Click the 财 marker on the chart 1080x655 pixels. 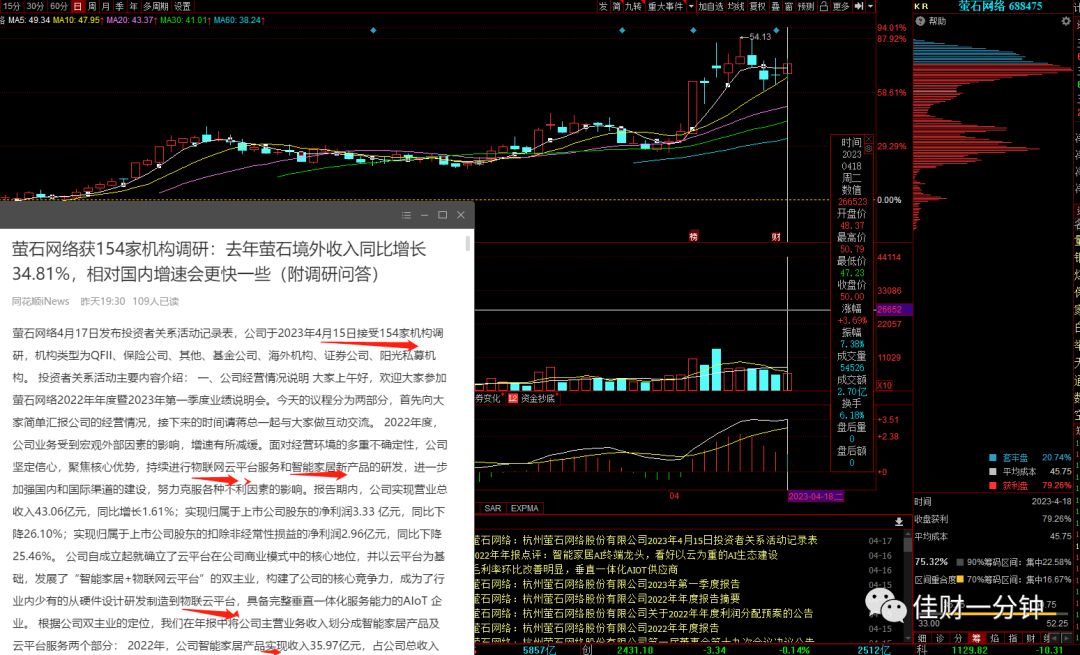pyautogui.click(x=776, y=237)
